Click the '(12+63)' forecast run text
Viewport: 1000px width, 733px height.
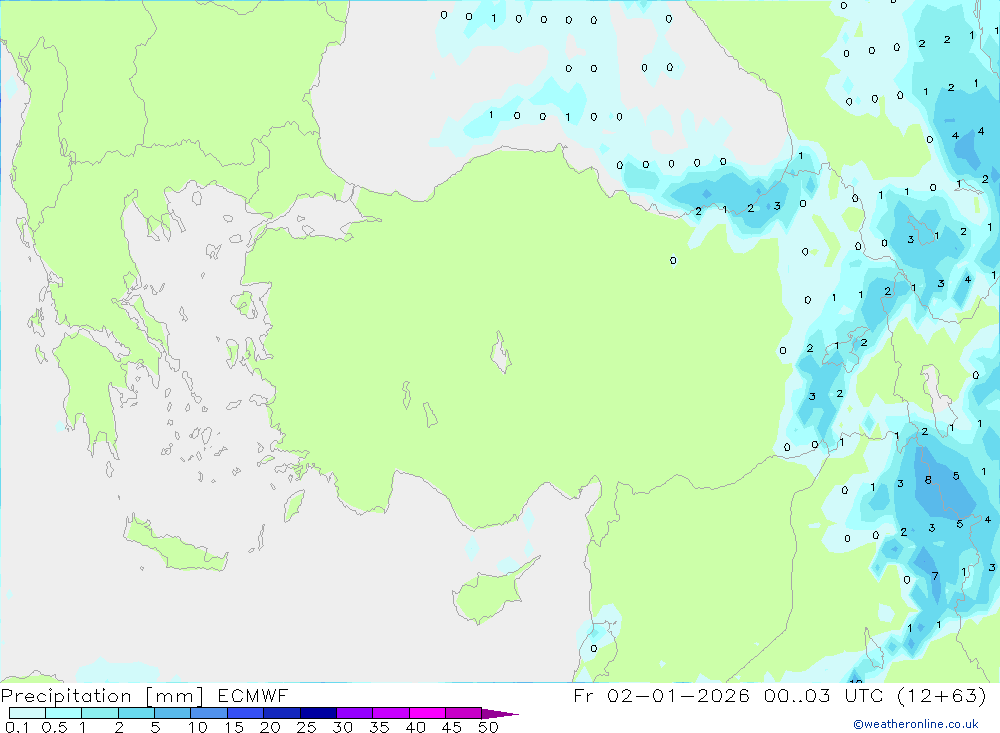pos(942,695)
